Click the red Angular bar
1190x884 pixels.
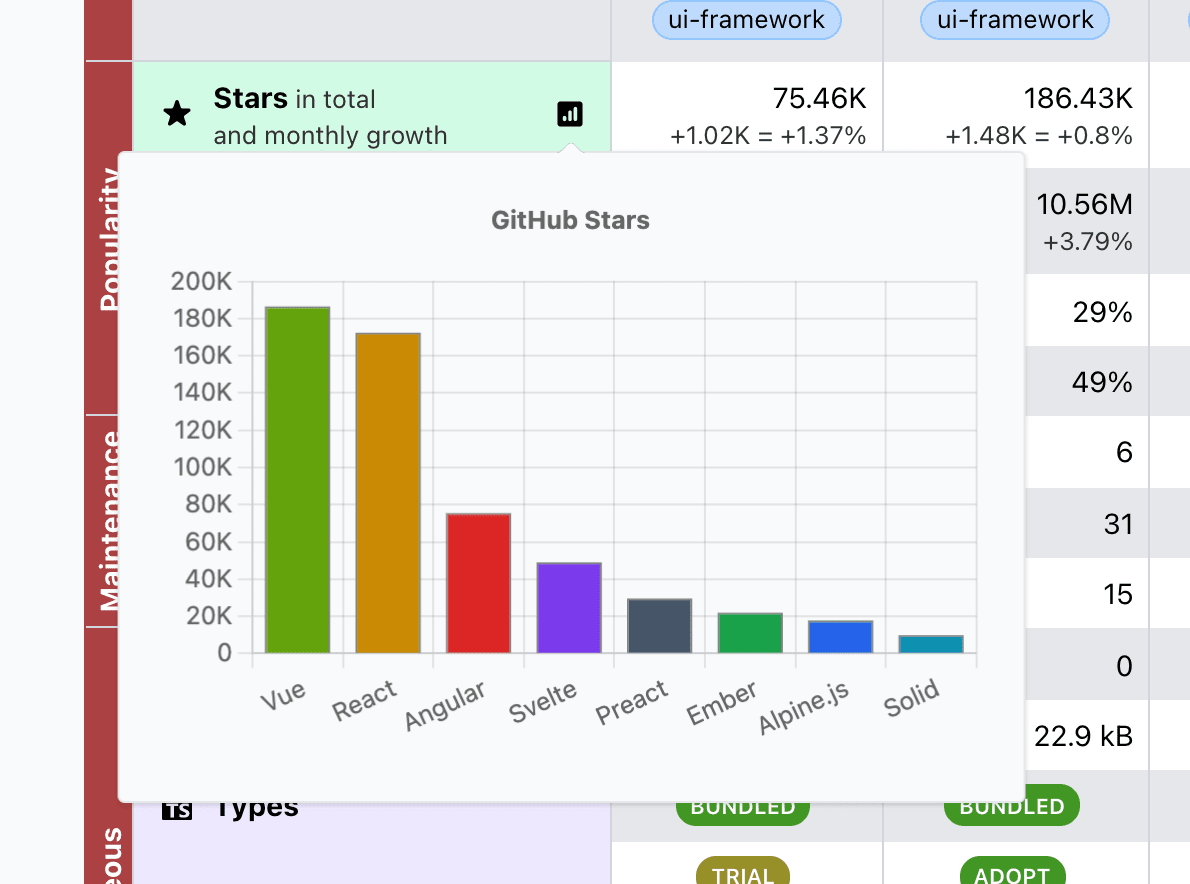coord(479,583)
